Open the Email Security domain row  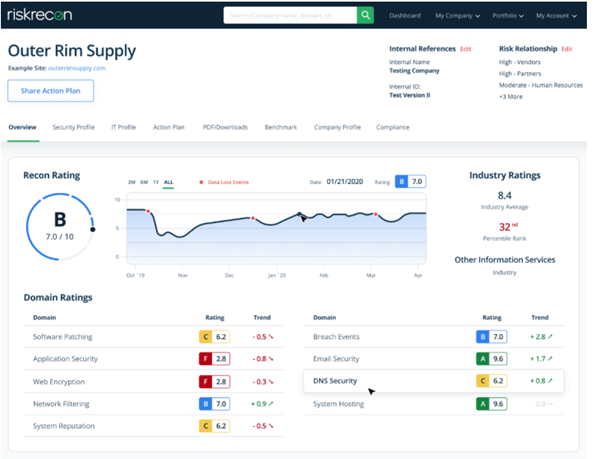(x=434, y=359)
